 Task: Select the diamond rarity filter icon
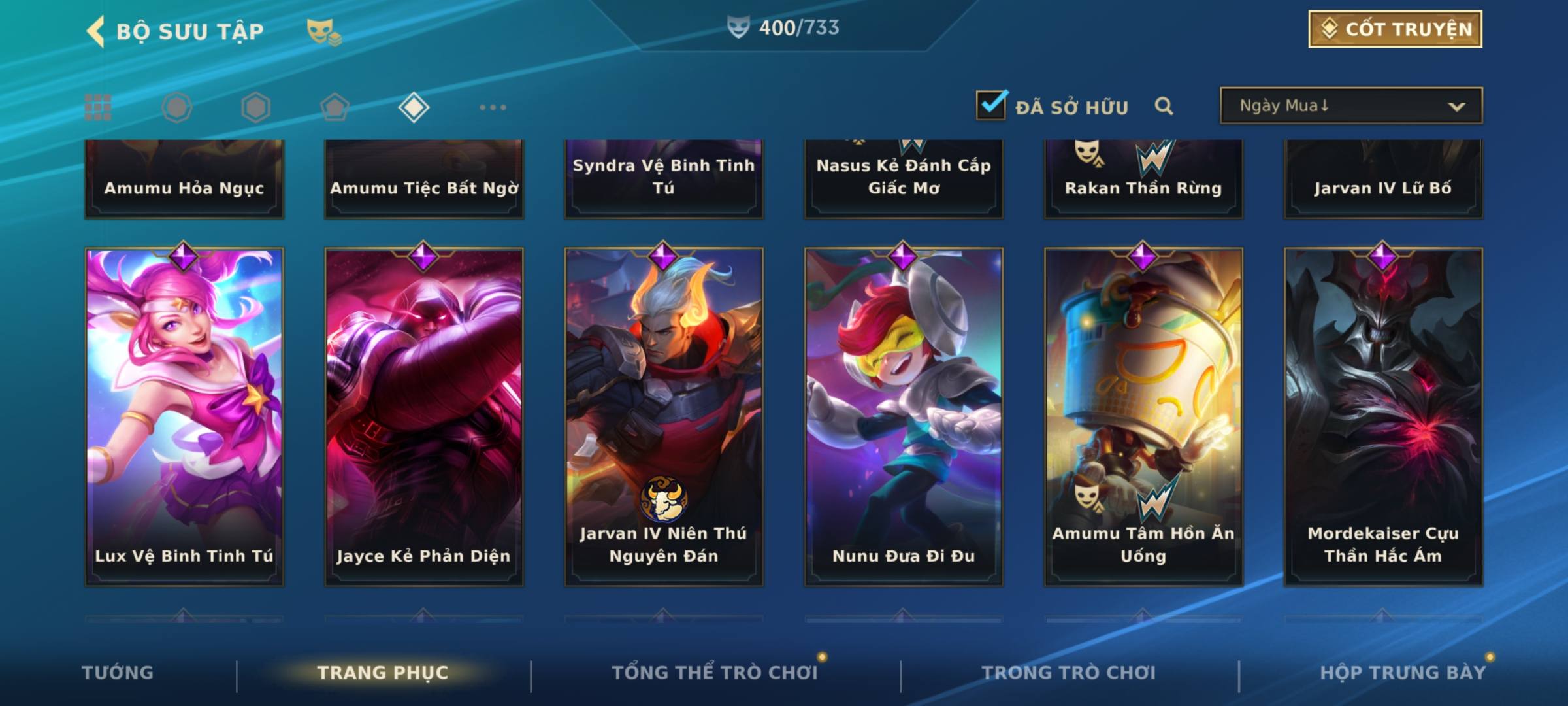tap(414, 107)
